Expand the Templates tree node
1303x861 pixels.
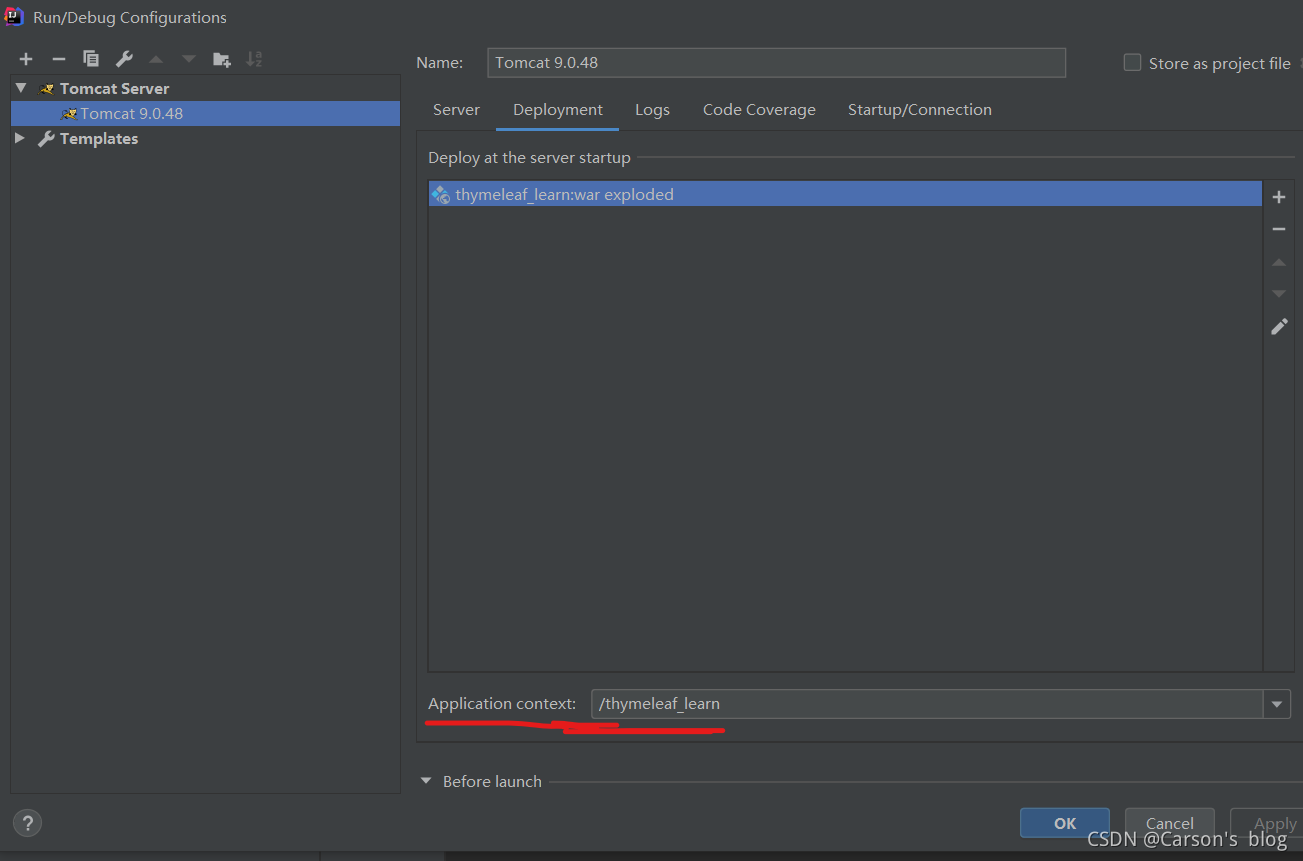[x=20, y=138]
